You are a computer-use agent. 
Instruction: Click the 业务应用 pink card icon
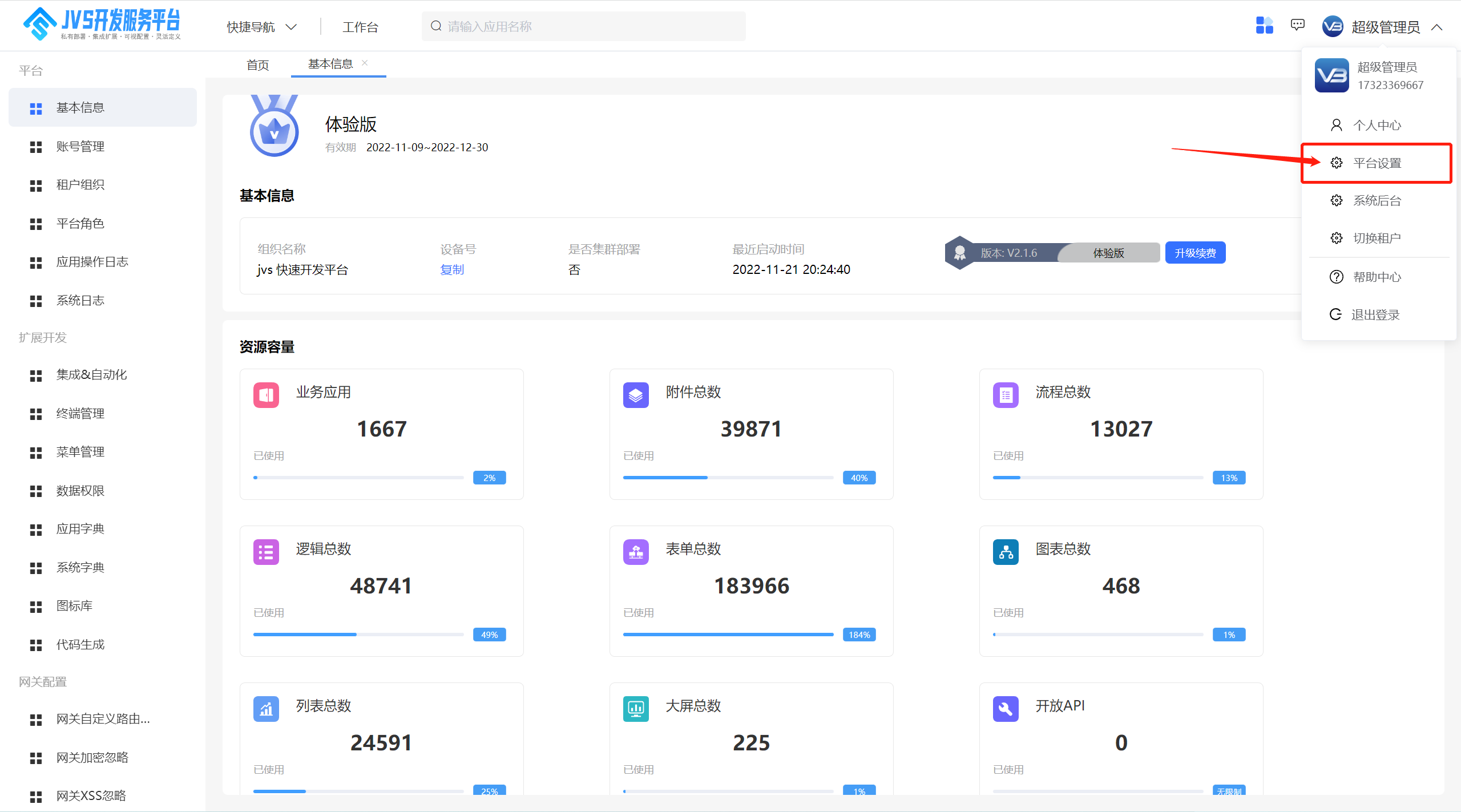[x=266, y=395]
